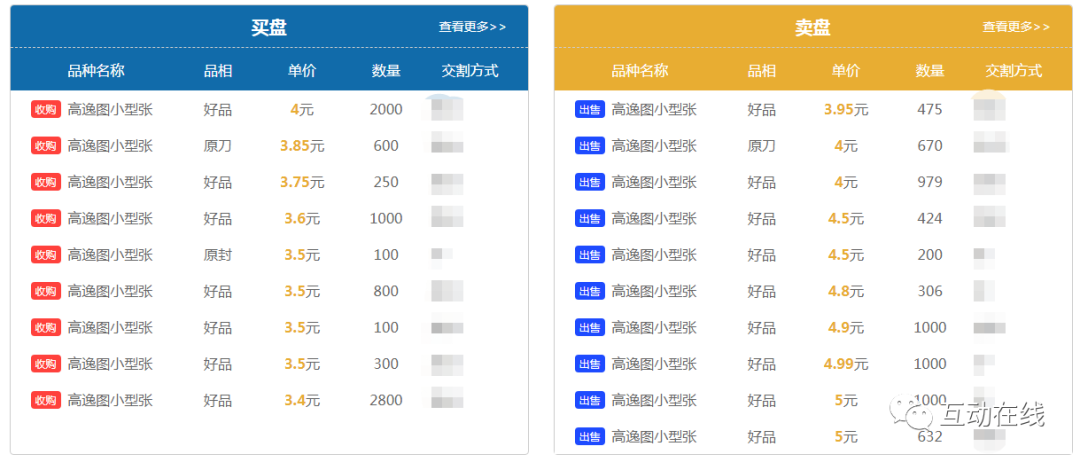Click the 出售 tag on the 4.9元 row

[590, 328]
